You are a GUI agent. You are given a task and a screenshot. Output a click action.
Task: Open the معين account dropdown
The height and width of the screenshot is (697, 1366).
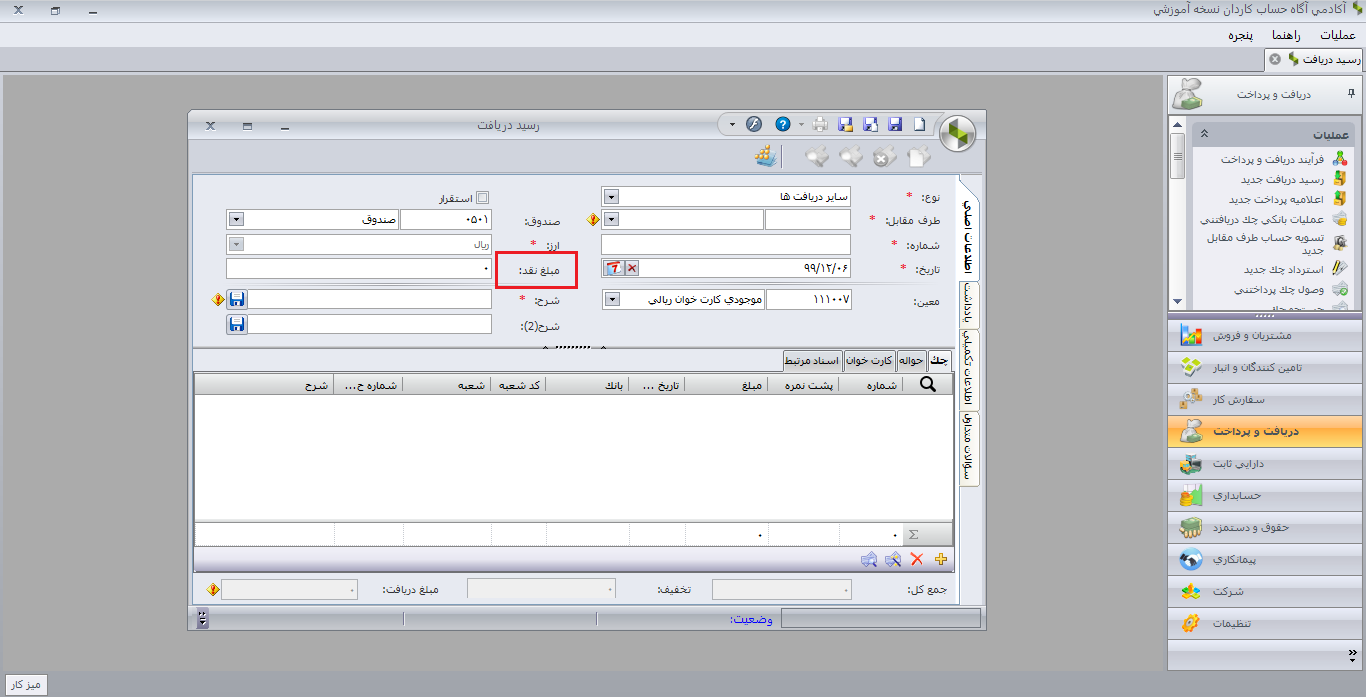pos(611,299)
